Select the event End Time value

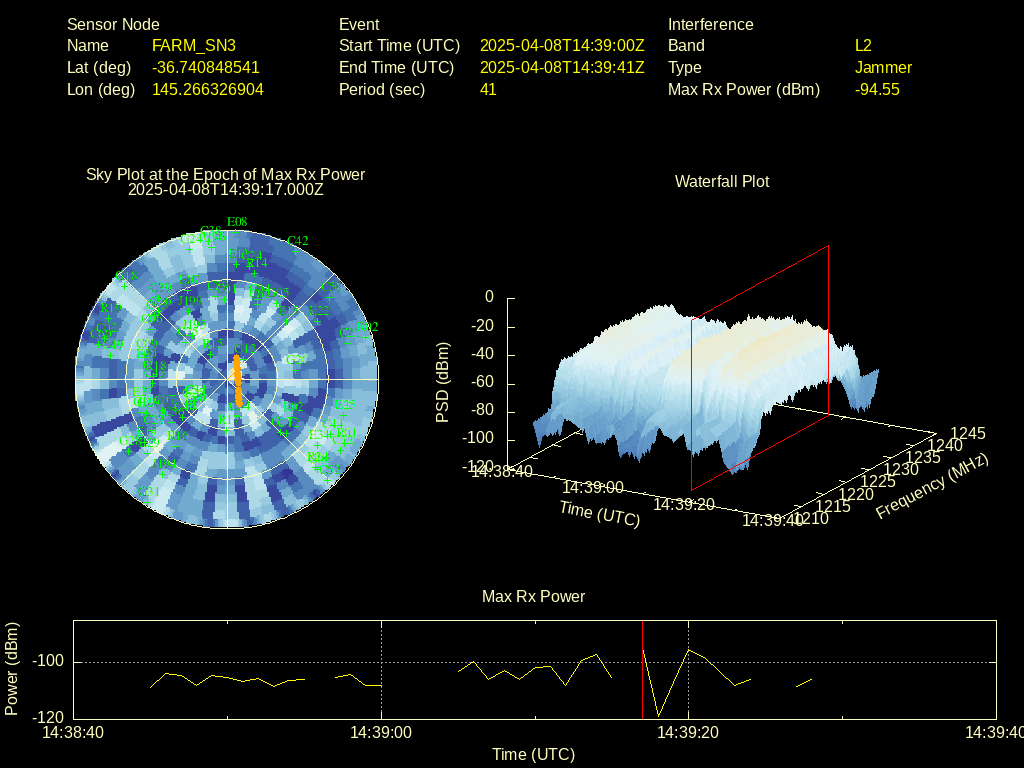562,68
